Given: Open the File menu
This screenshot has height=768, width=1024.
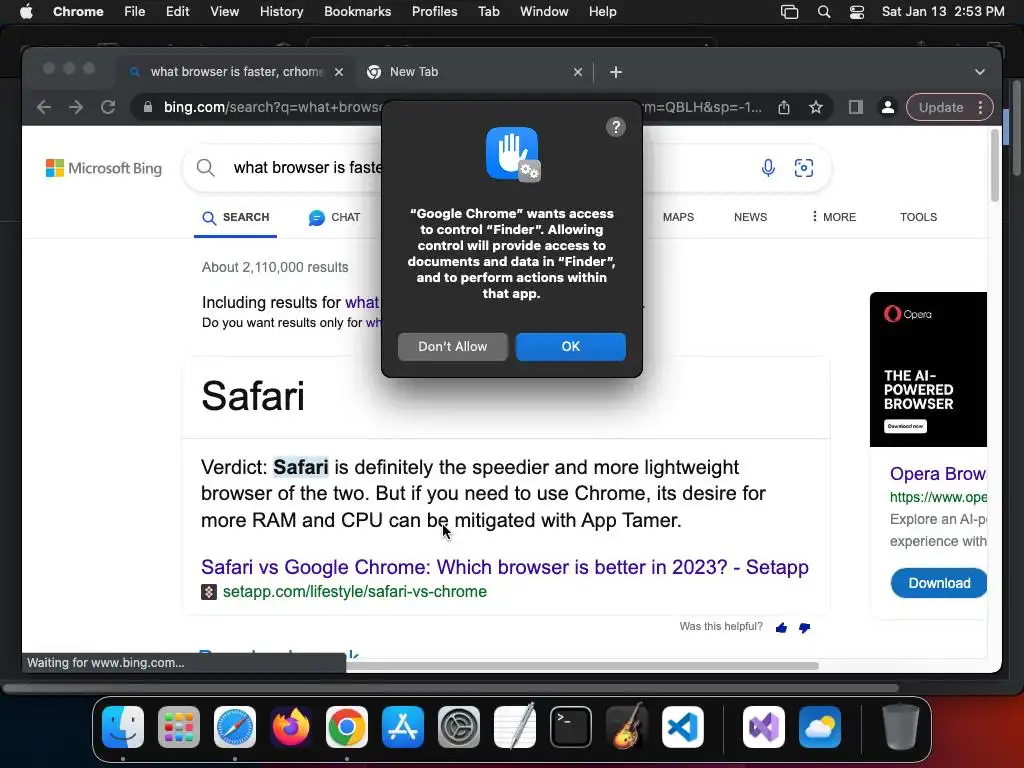Looking at the screenshot, I should click(x=135, y=12).
